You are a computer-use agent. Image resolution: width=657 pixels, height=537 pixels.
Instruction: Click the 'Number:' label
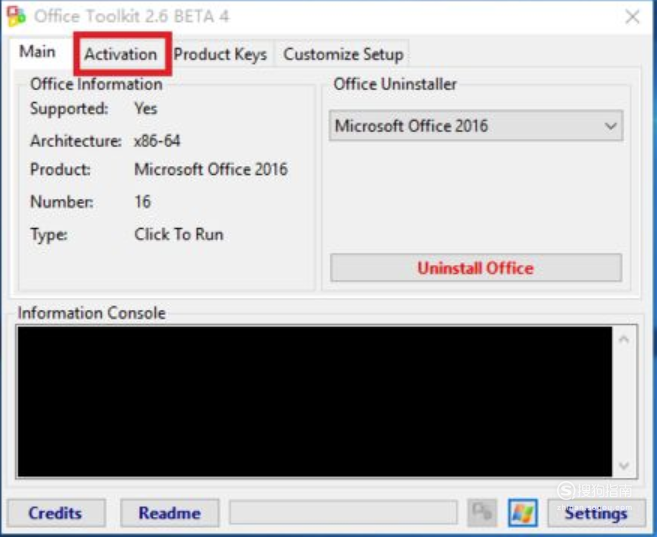pyautogui.click(x=62, y=201)
